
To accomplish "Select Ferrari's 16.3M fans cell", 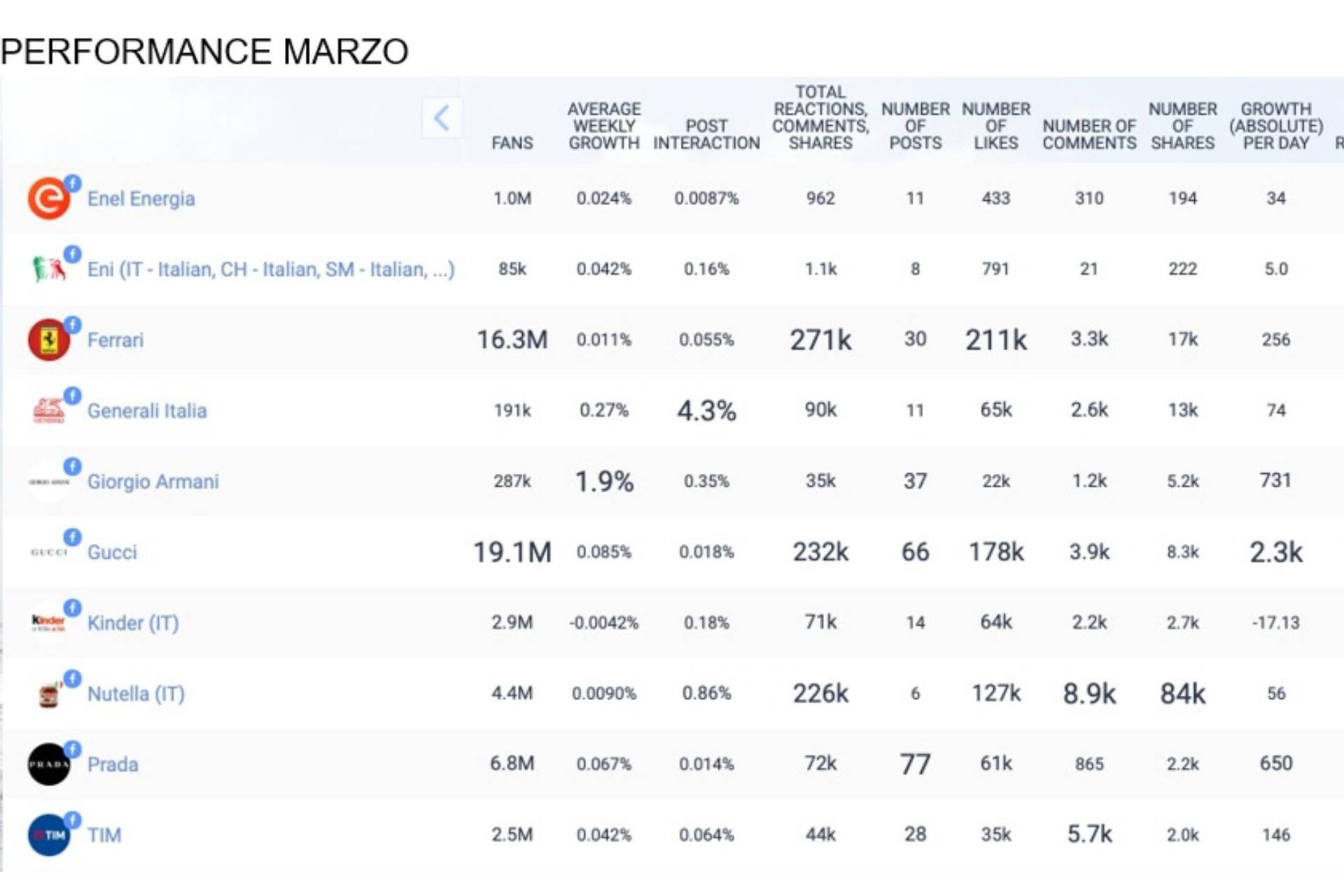I will click(512, 340).
